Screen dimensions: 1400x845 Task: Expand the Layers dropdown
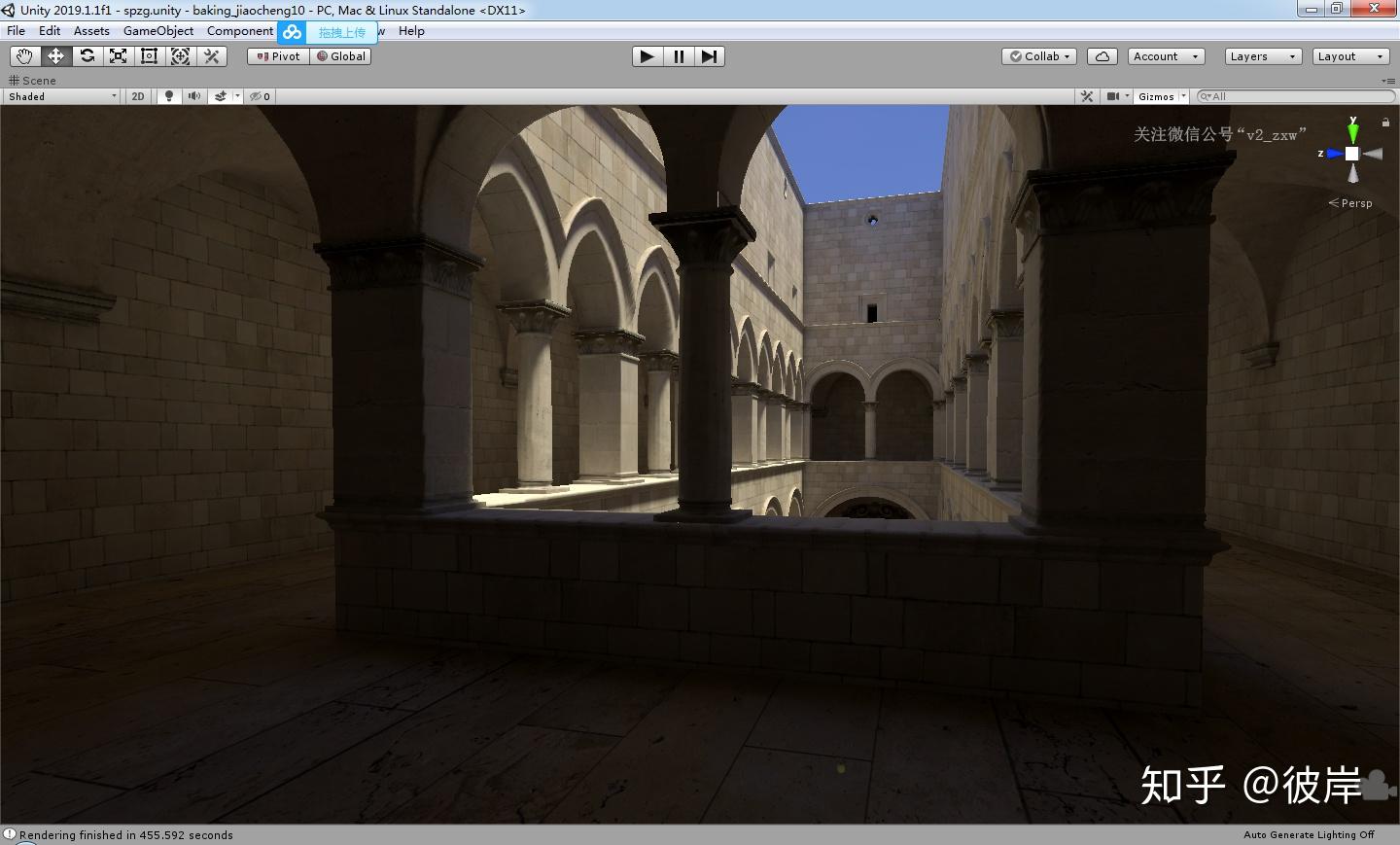[1262, 56]
